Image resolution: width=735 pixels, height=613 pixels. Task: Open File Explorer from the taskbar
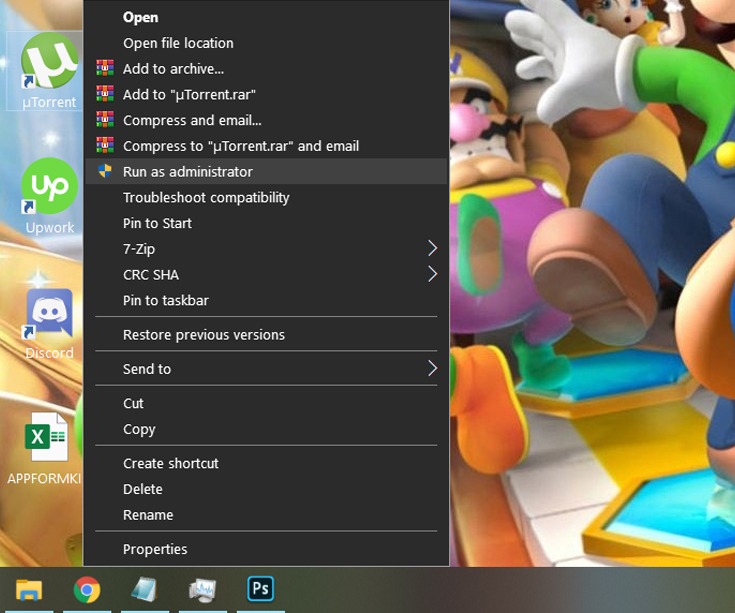29,589
